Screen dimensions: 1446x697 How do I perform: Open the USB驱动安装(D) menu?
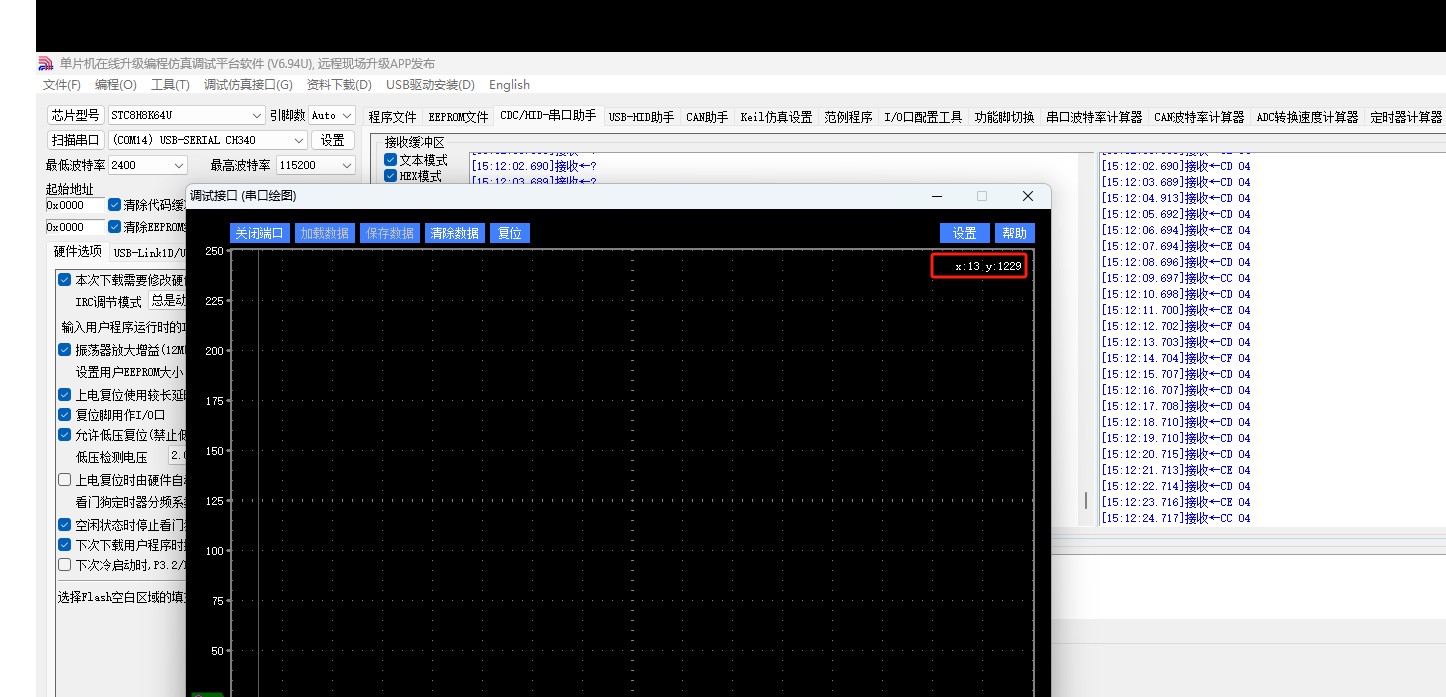pos(430,85)
